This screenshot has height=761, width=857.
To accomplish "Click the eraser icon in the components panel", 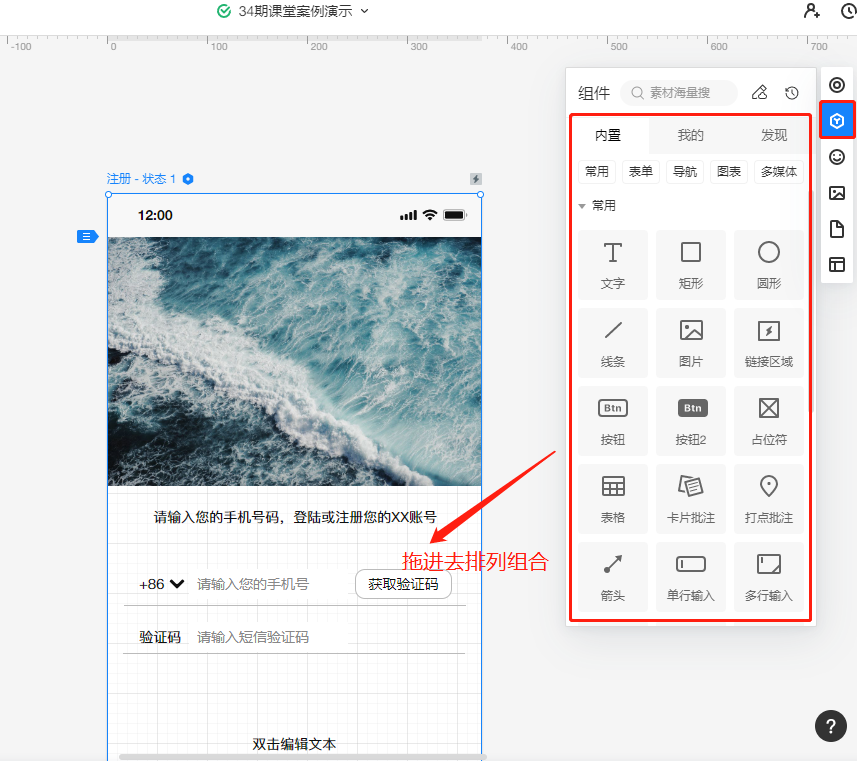I will [x=759, y=92].
